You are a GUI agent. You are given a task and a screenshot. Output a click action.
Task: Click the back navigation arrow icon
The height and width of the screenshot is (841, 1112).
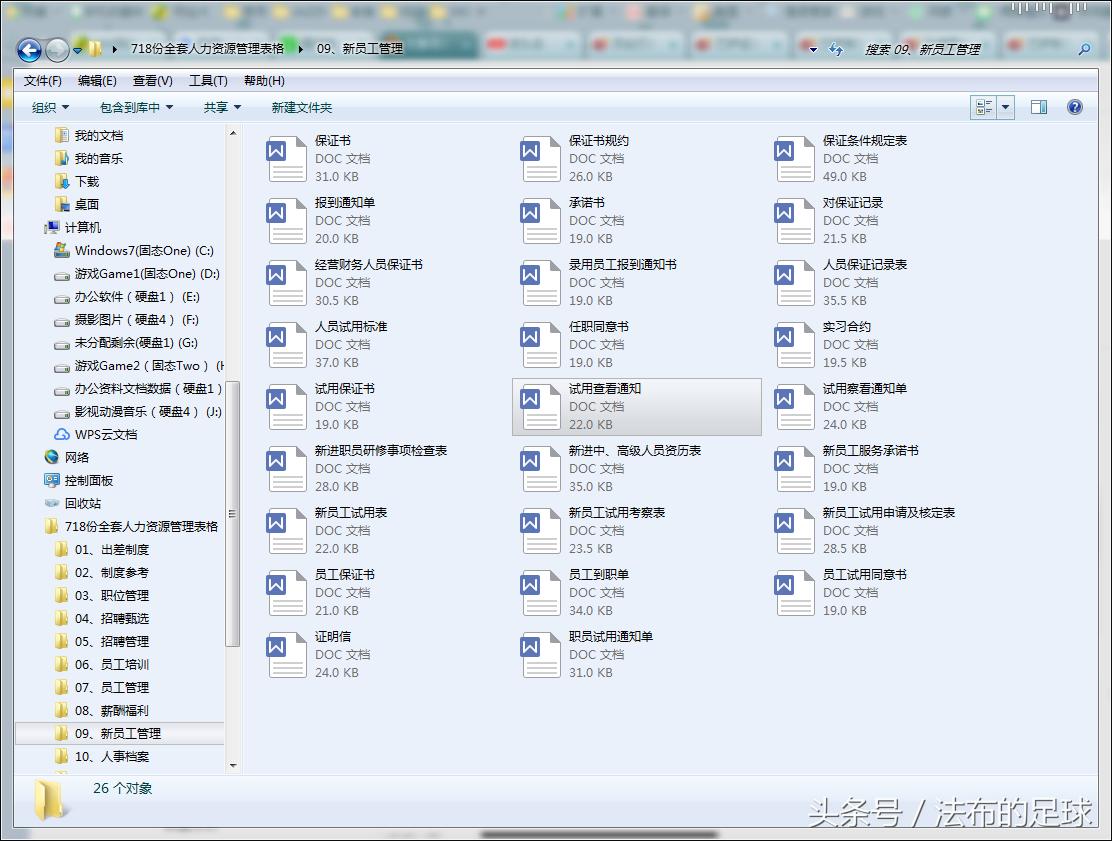pyautogui.click(x=29, y=50)
